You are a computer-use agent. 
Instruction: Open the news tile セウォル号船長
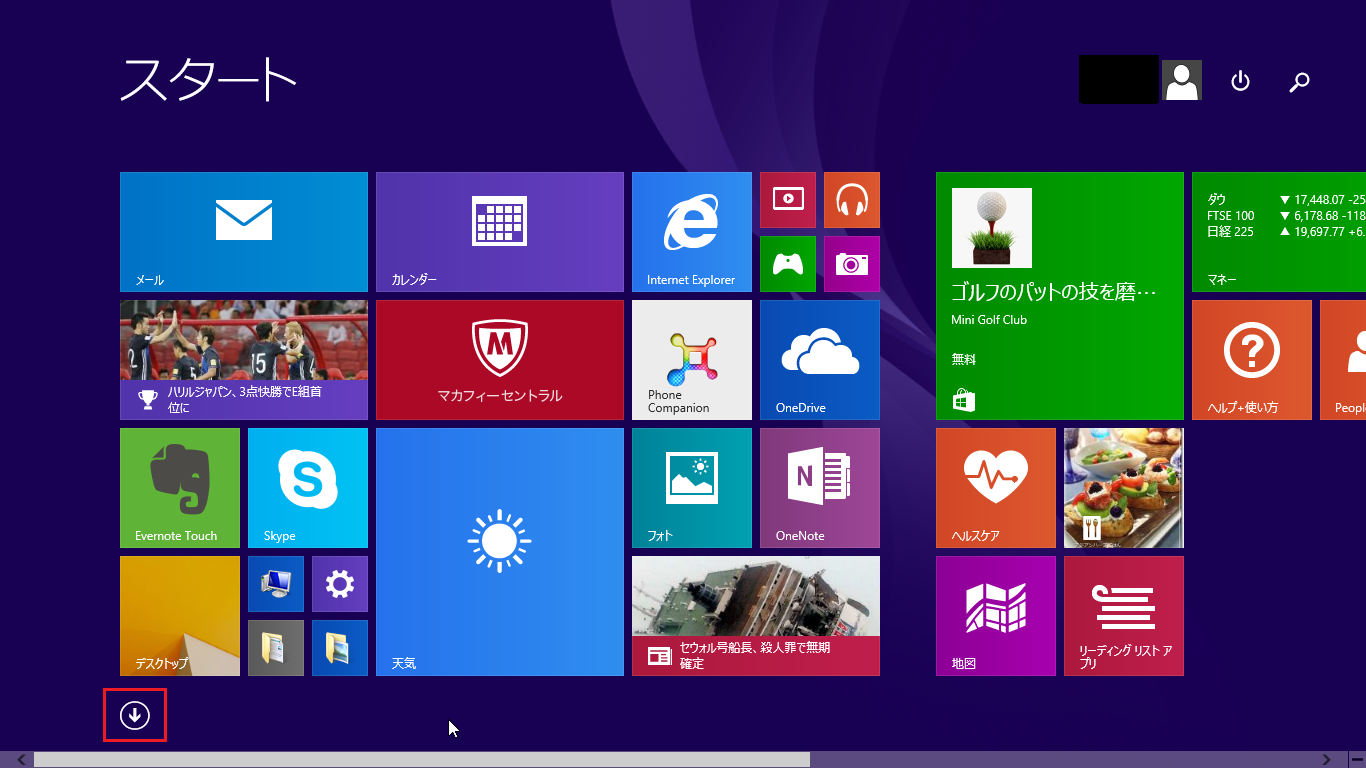[x=756, y=616]
